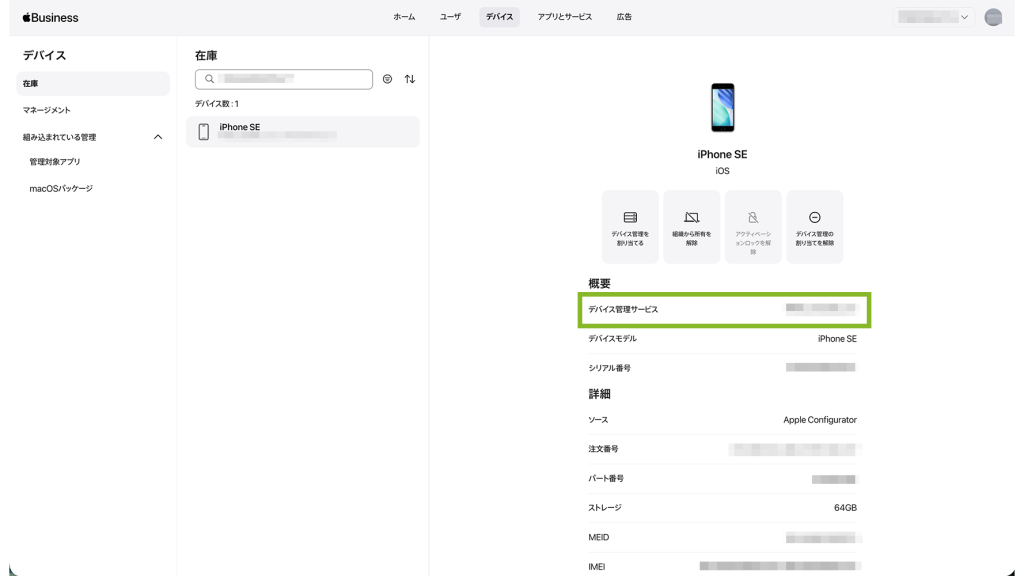Click the 組織から所有を解除 icon button
1024x576 pixels.
[692, 227]
